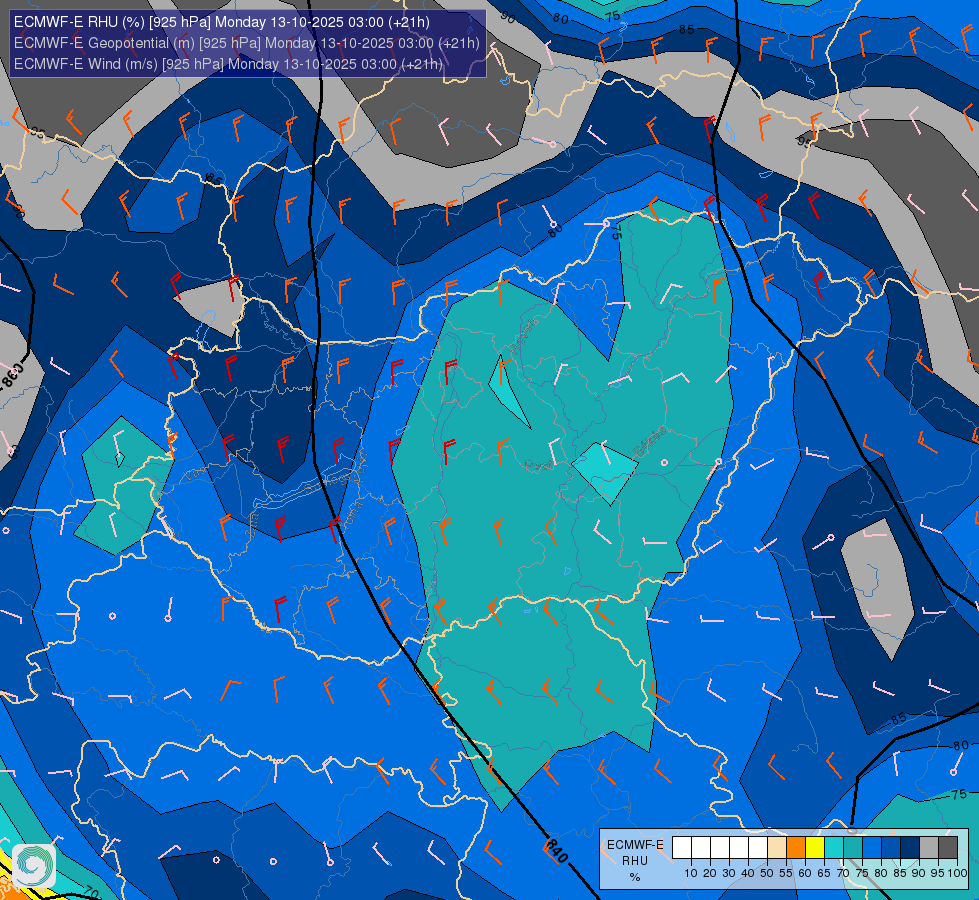979x900 pixels.
Task: Click the legend scale label '100'
Action: pyautogui.click(x=957, y=873)
